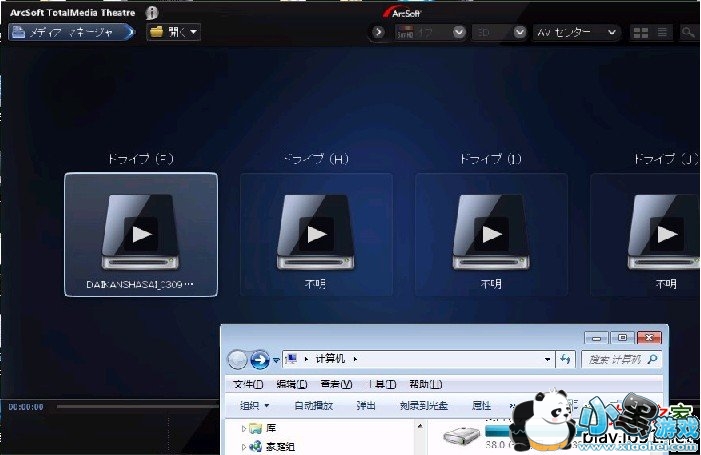Viewport: 701px width, 455px height.
Task: Minimize the Explorer window
Action: point(596,338)
